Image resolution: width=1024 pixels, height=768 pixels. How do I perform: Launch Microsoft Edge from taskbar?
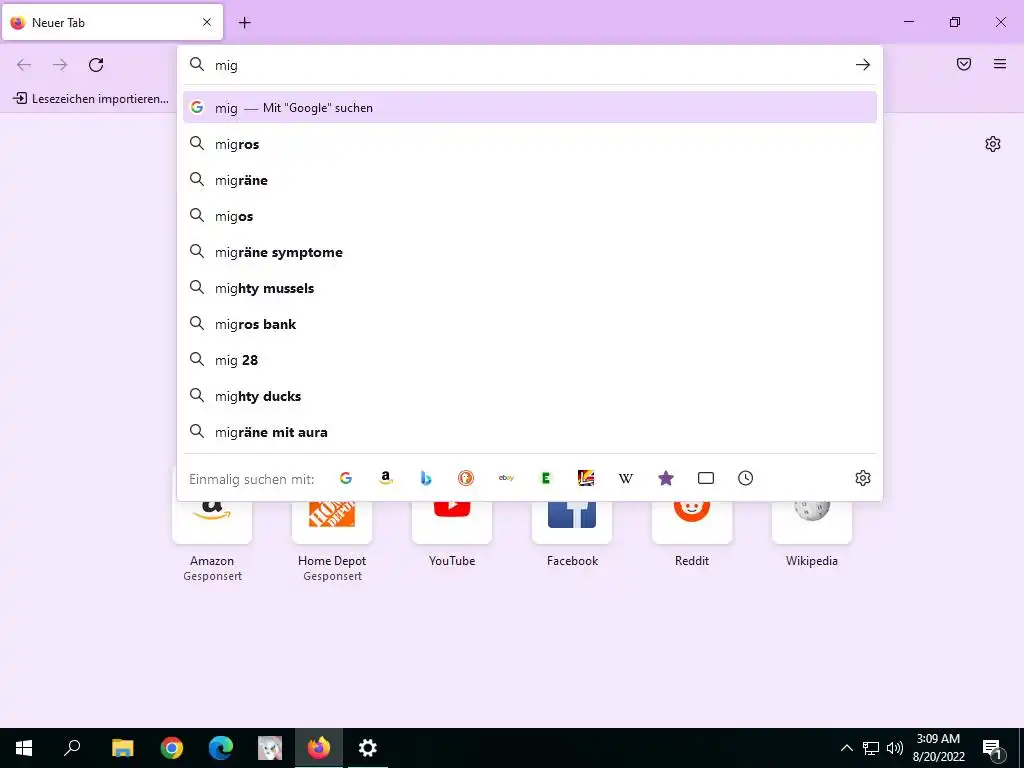pos(221,748)
